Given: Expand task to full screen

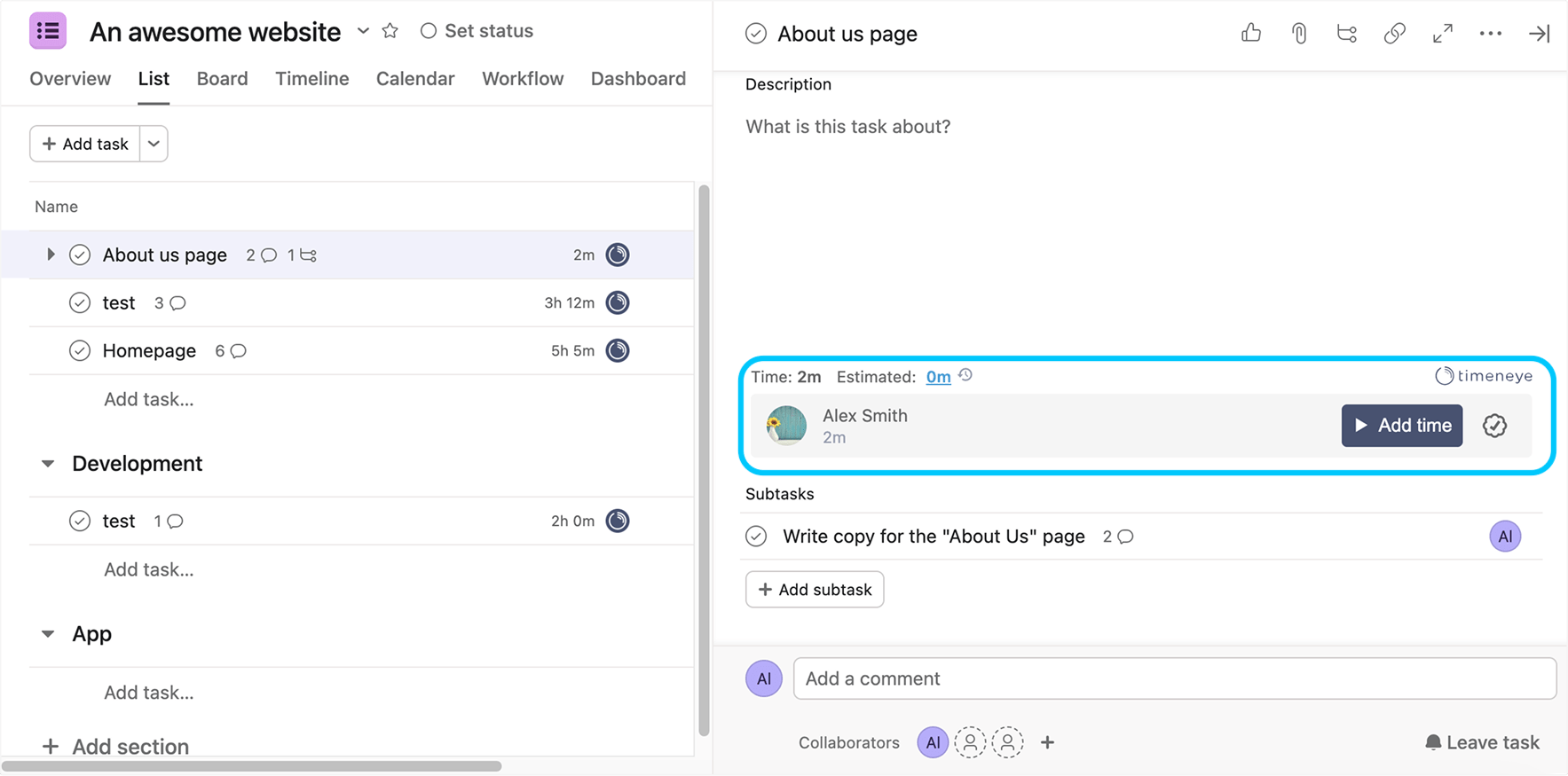Looking at the screenshot, I should [x=1443, y=34].
